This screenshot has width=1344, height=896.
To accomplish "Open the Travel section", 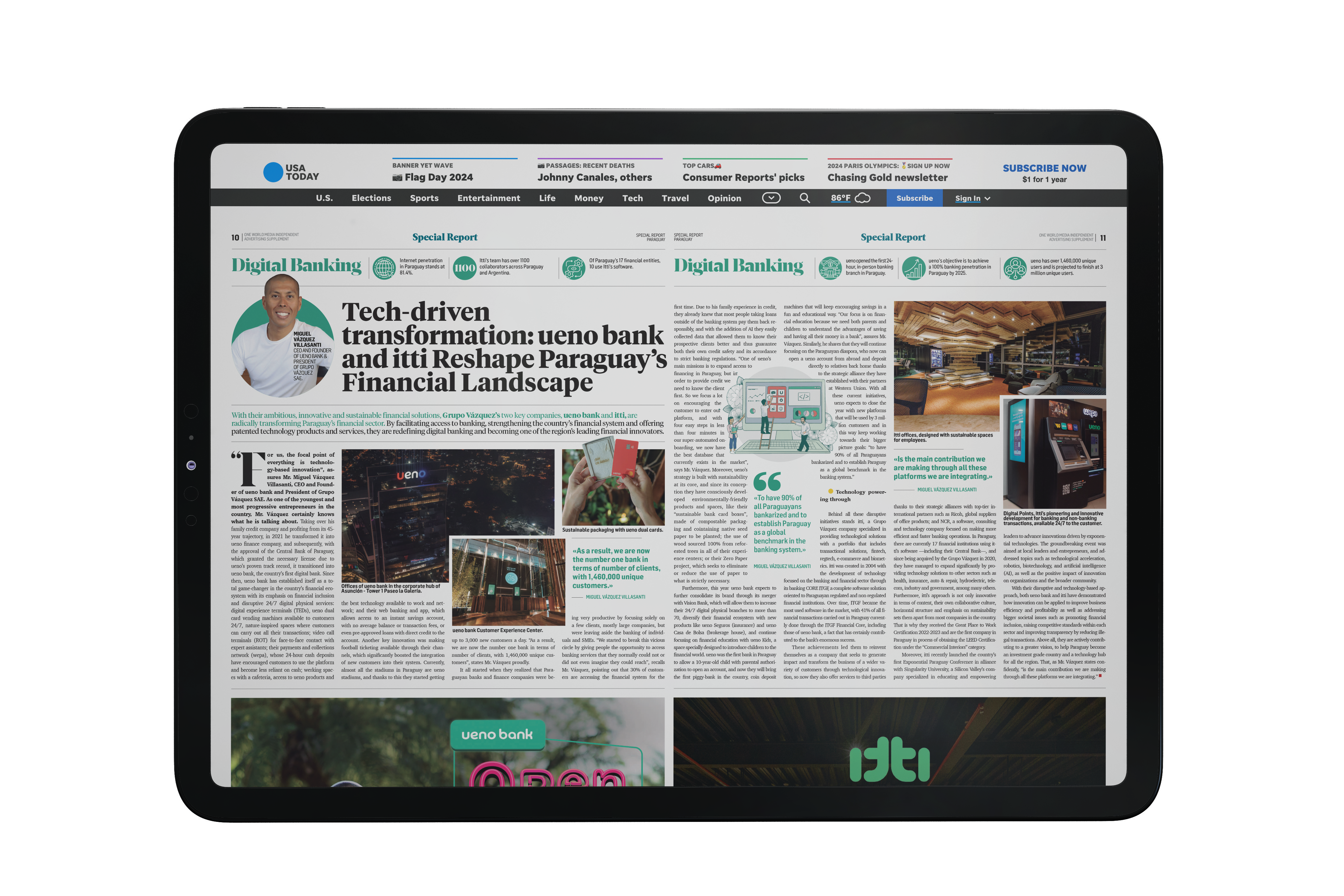I will pos(675,198).
